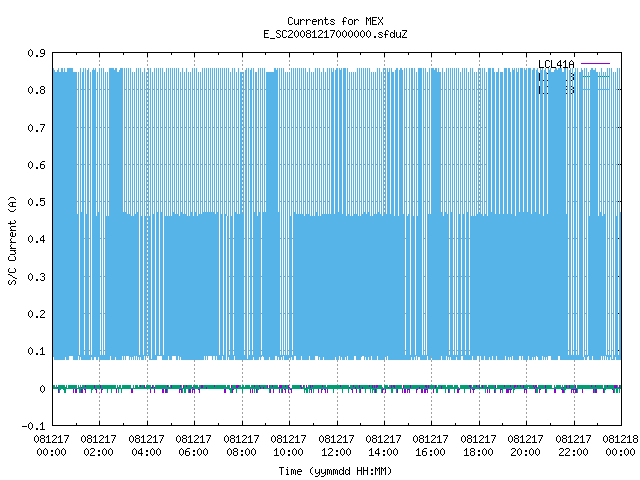The image size is (640, 480).
Task: Click the 081218 00:00 x-axis tick label
Action: (620, 446)
